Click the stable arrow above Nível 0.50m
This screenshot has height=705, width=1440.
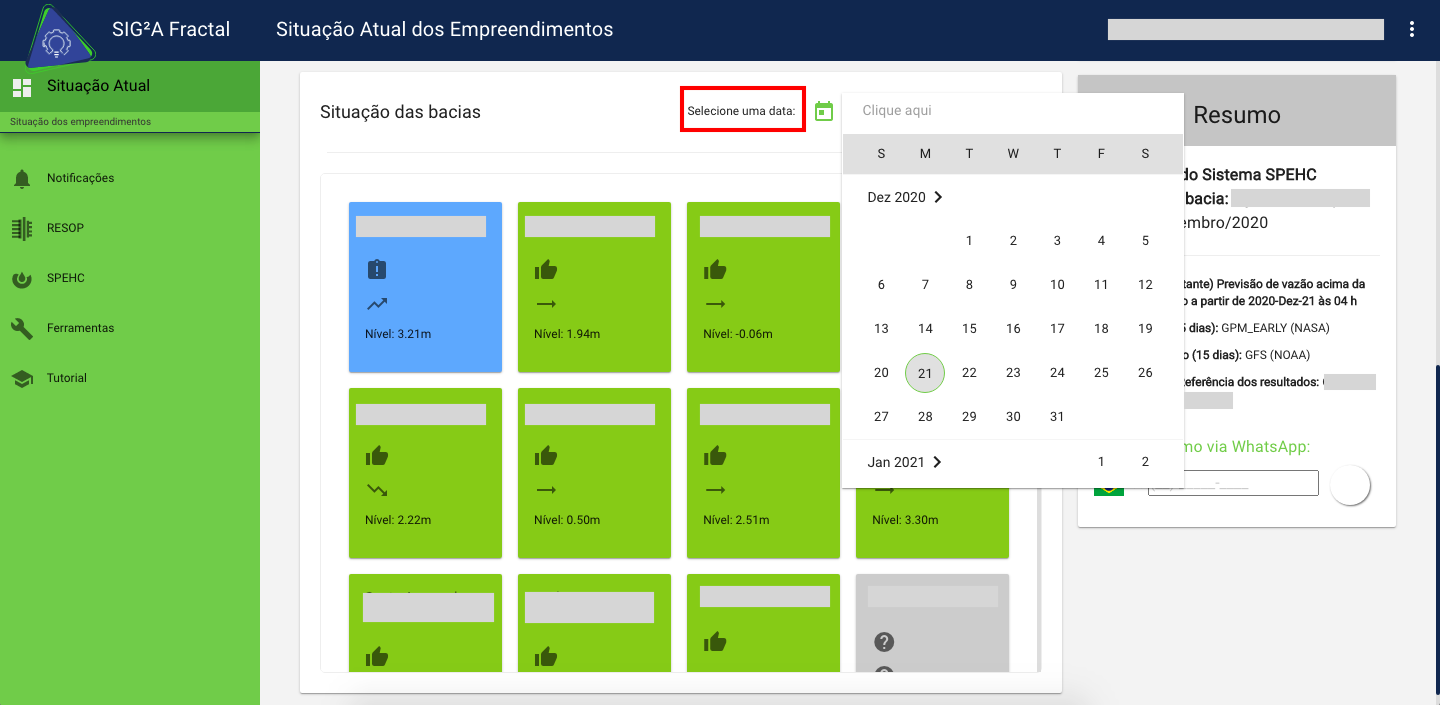pyautogui.click(x=546, y=490)
